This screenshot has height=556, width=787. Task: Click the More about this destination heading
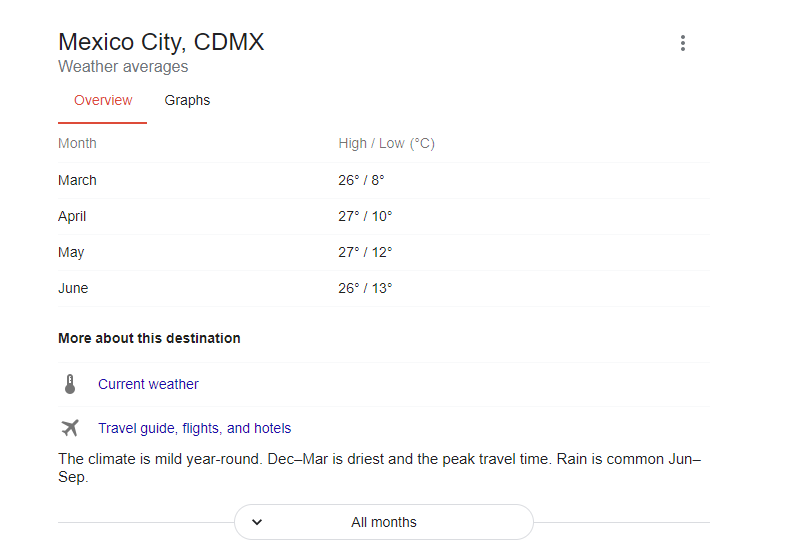(x=149, y=338)
